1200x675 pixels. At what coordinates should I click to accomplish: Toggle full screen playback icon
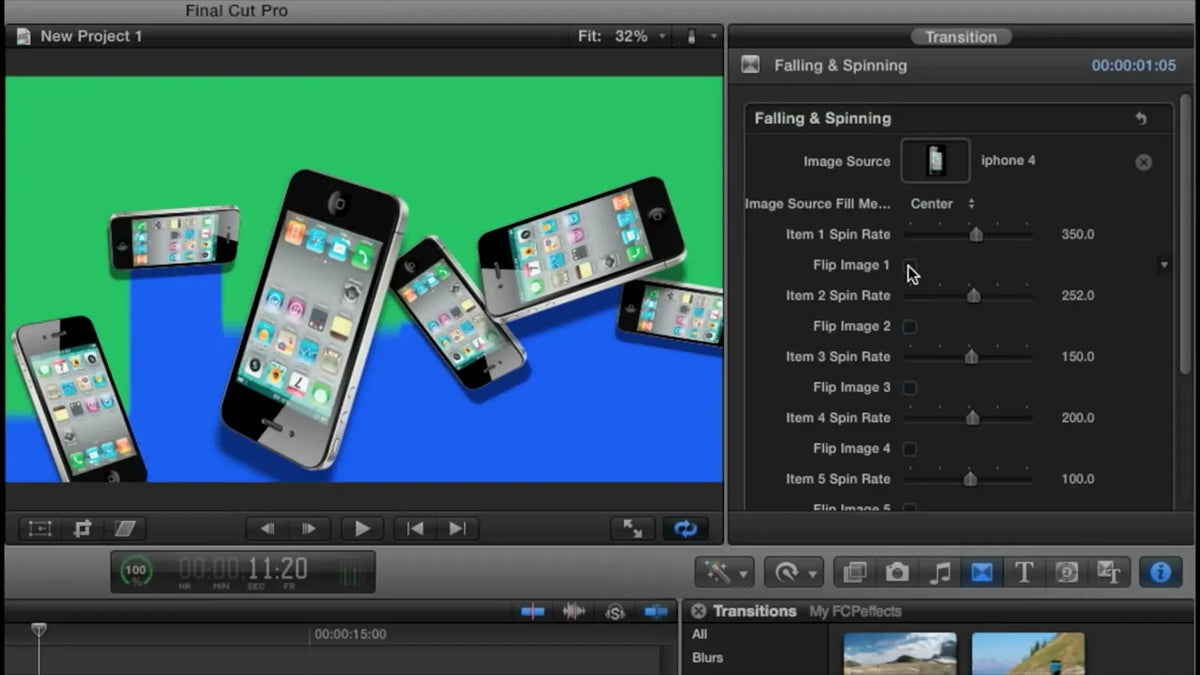(633, 529)
